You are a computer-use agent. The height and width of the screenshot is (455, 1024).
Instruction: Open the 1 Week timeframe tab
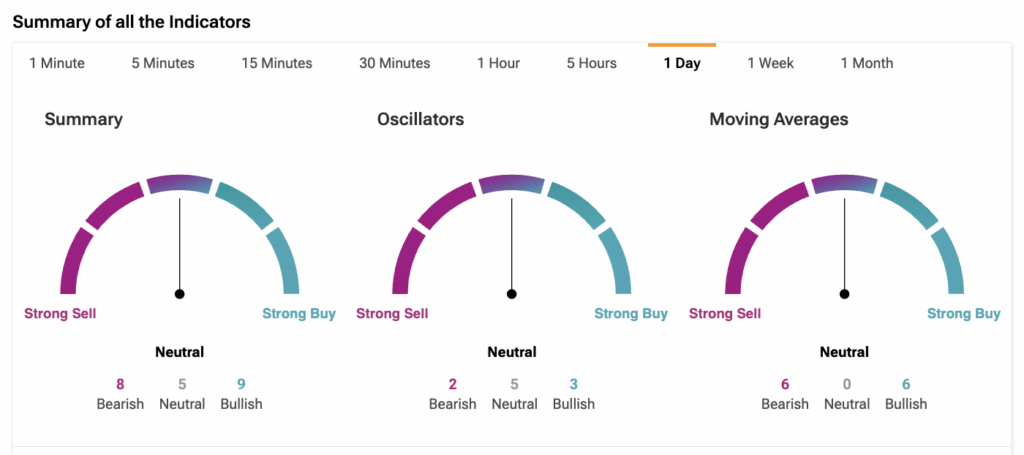click(x=771, y=63)
